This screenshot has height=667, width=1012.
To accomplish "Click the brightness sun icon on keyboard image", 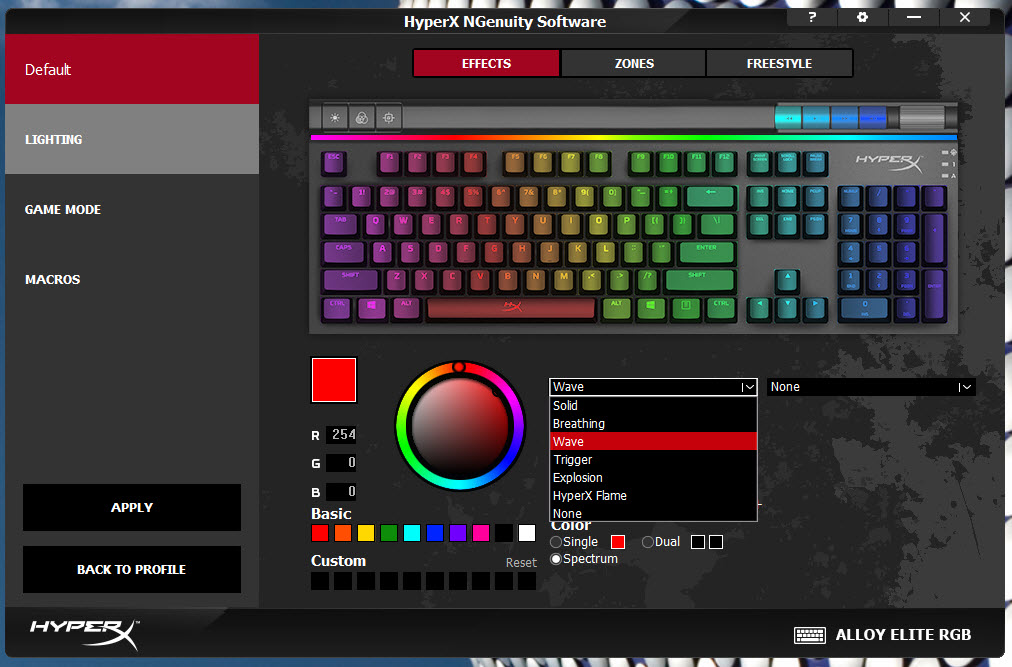I will [334, 118].
